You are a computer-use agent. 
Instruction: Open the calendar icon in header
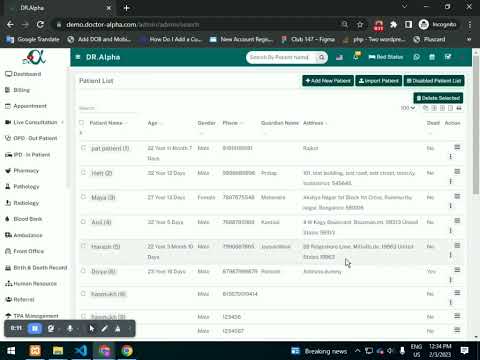point(432,57)
